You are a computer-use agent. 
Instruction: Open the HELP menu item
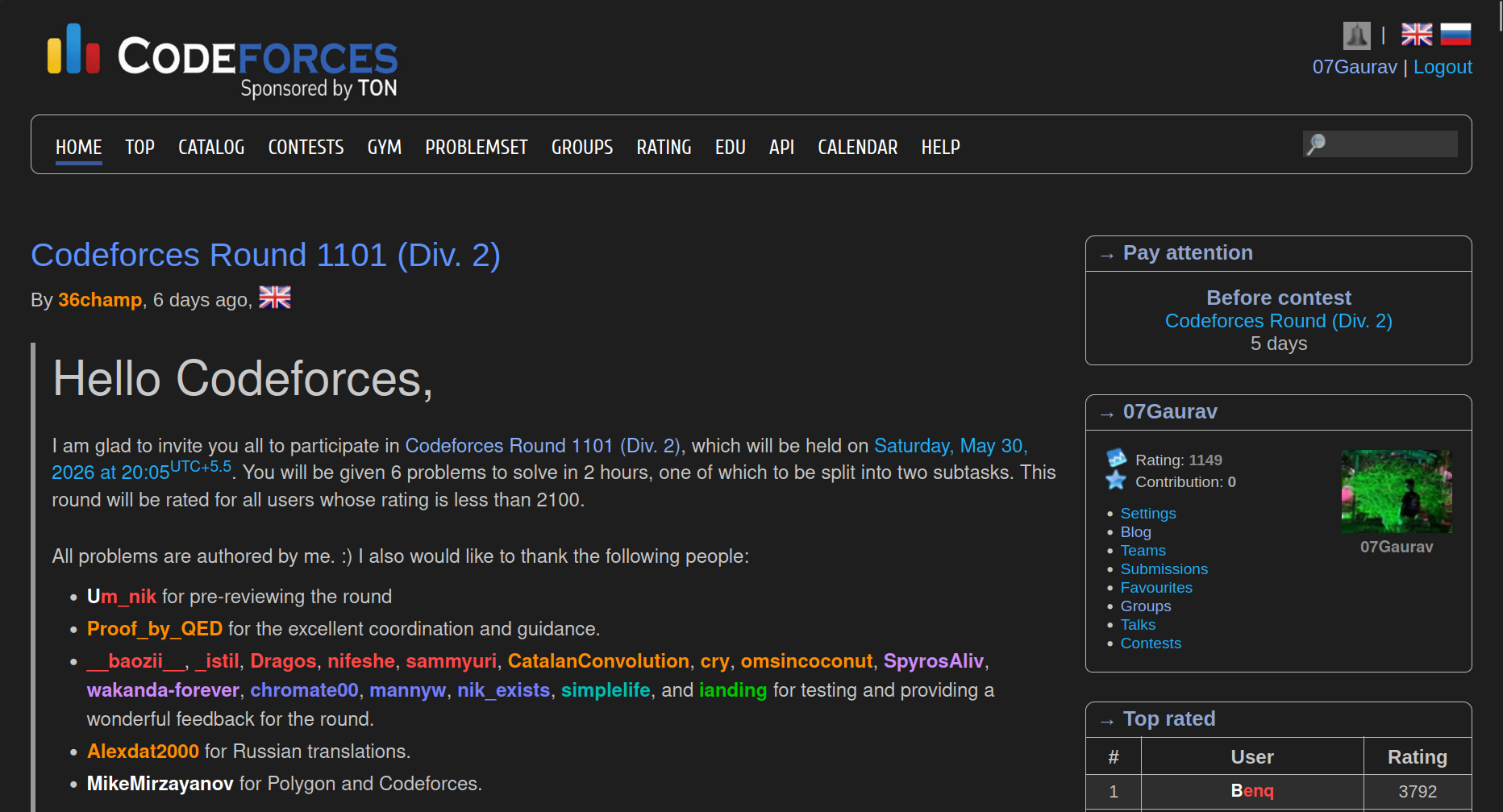click(x=941, y=148)
